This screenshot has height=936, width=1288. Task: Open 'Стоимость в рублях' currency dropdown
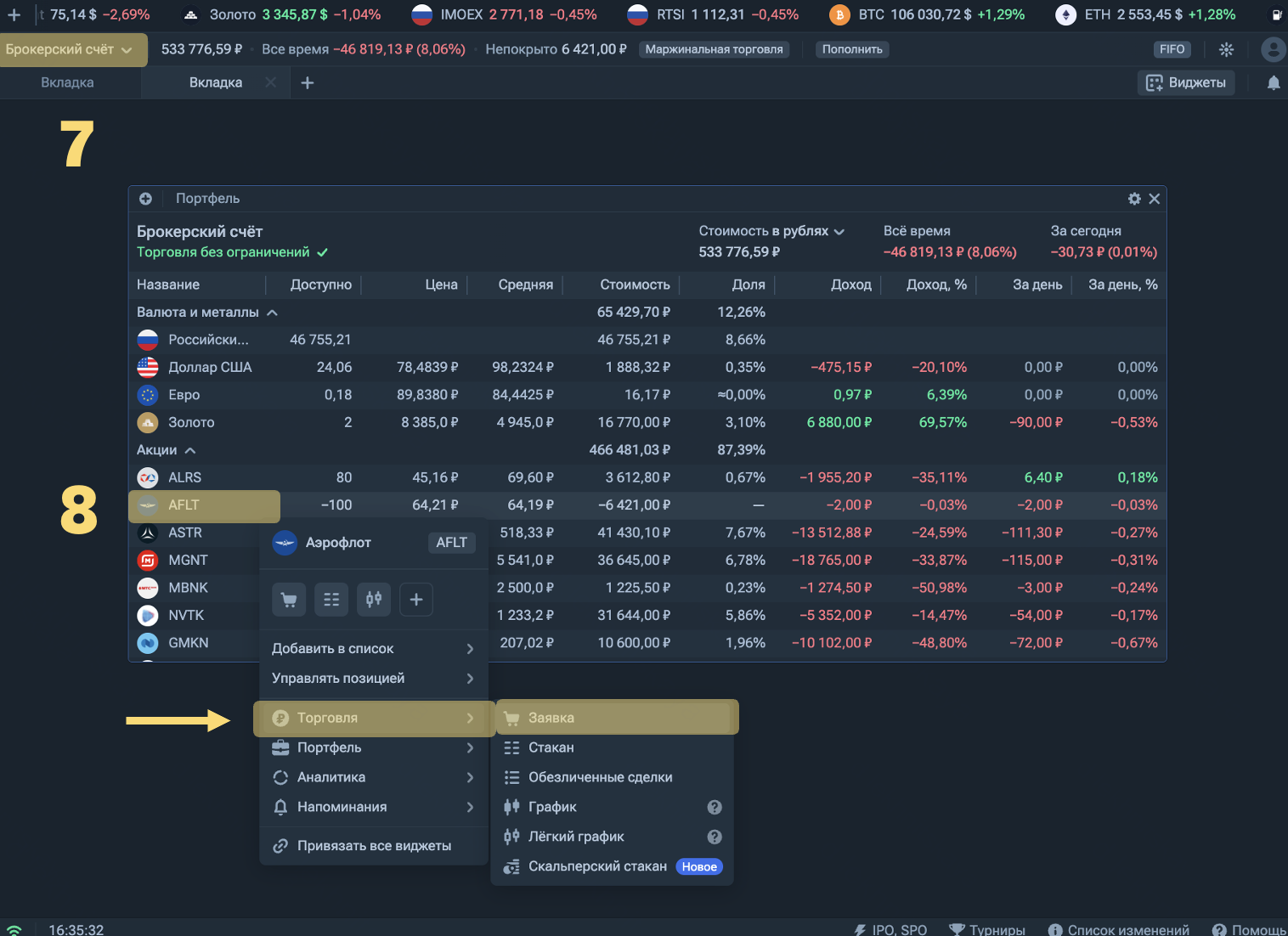tap(771, 231)
